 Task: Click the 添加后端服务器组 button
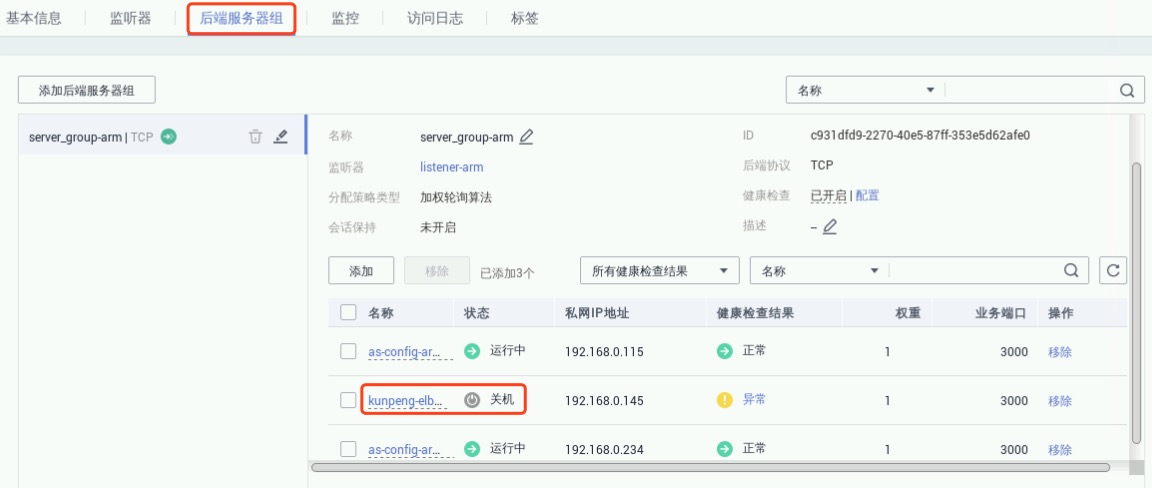click(86, 90)
